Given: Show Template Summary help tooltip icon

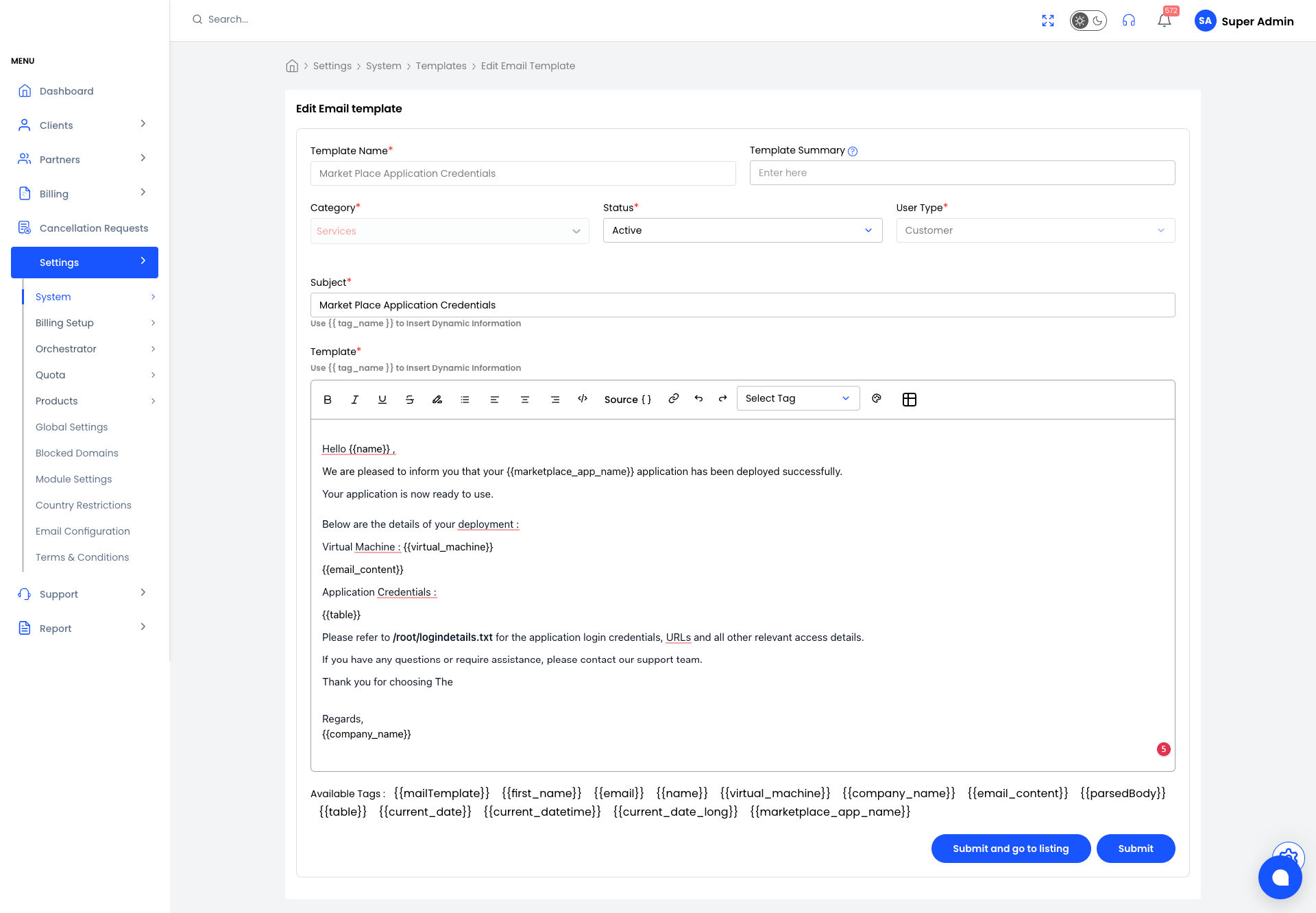Looking at the screenshot, I should [x=853, y=151].
